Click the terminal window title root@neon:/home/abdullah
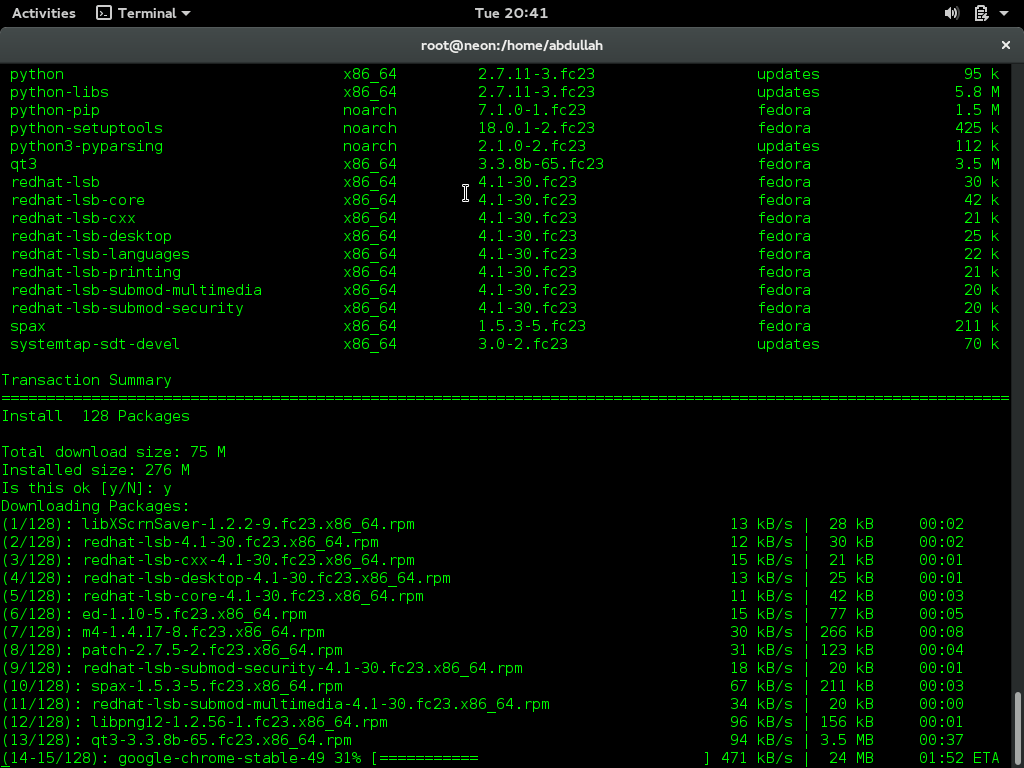 click(511, 45)
